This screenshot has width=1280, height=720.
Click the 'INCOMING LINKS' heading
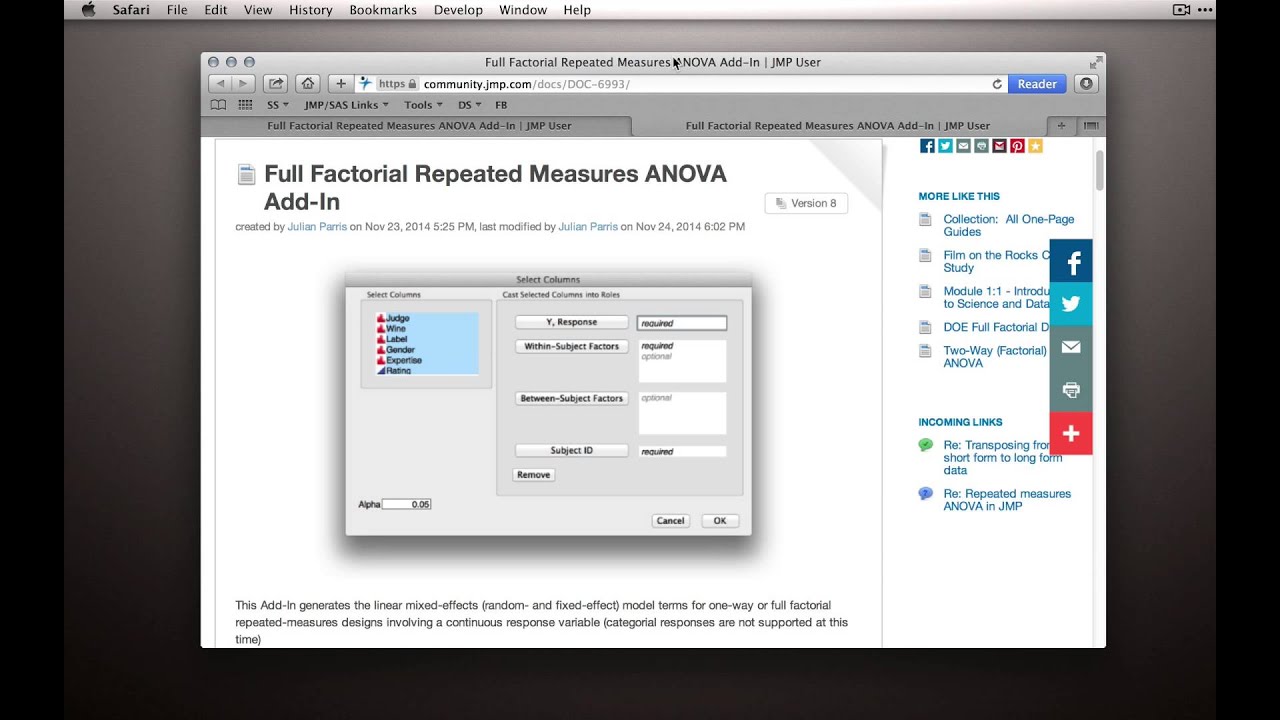click(x=960, y=422)
